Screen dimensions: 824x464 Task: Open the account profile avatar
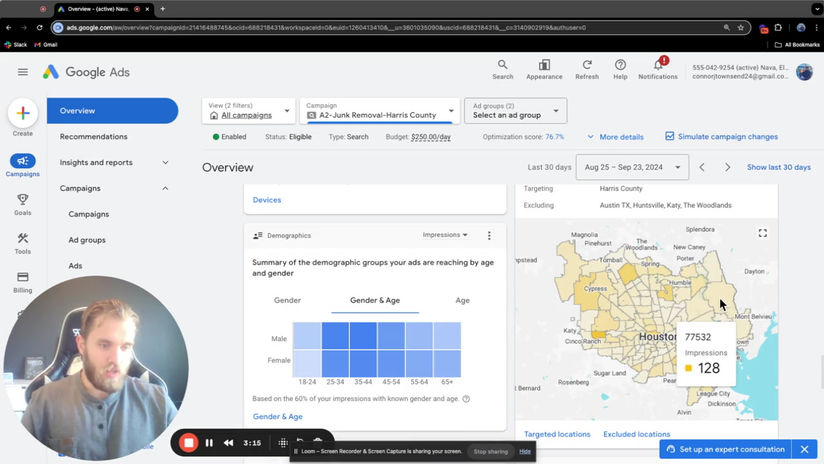click(804, 72)
